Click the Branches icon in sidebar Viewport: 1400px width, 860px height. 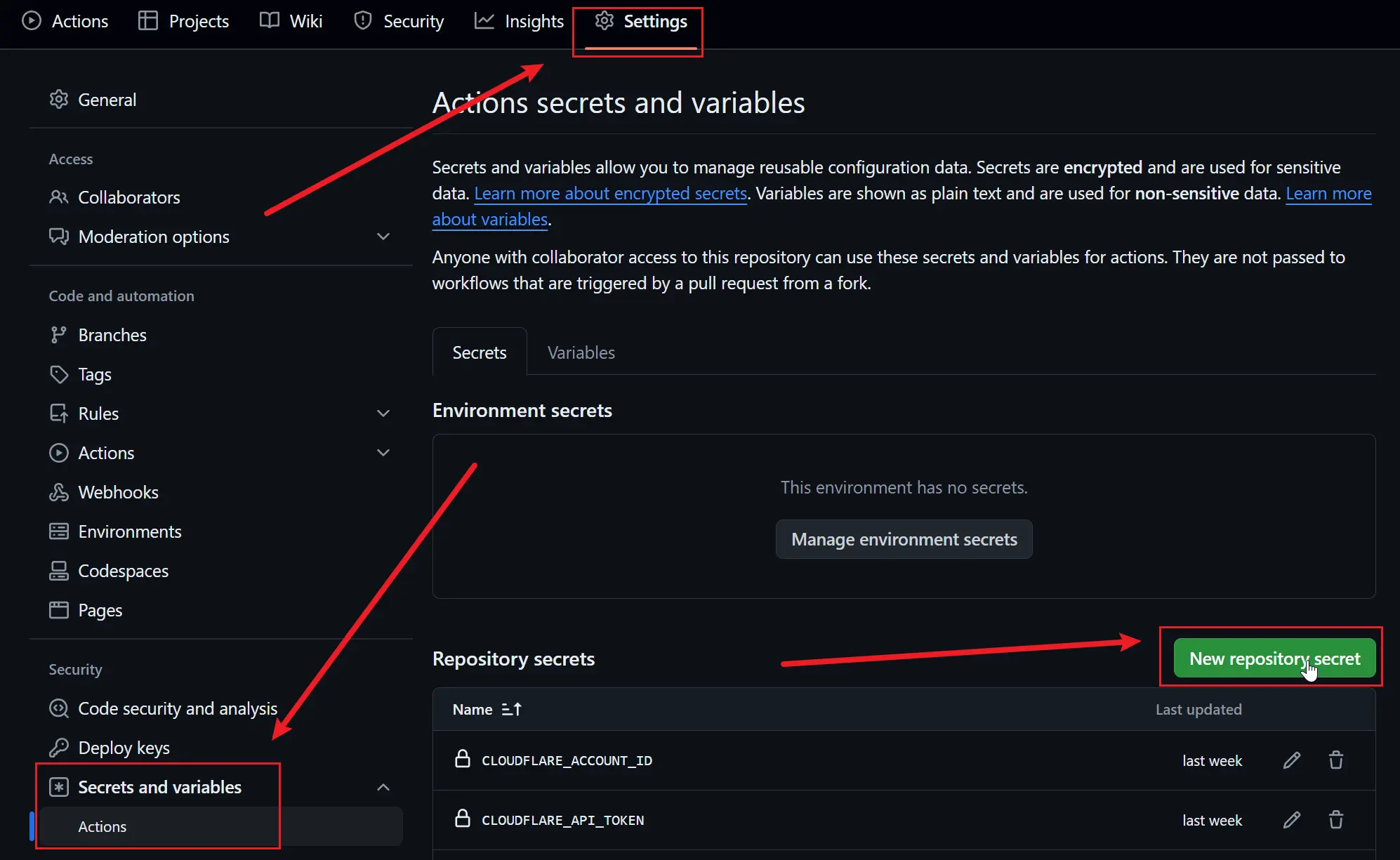59,335
